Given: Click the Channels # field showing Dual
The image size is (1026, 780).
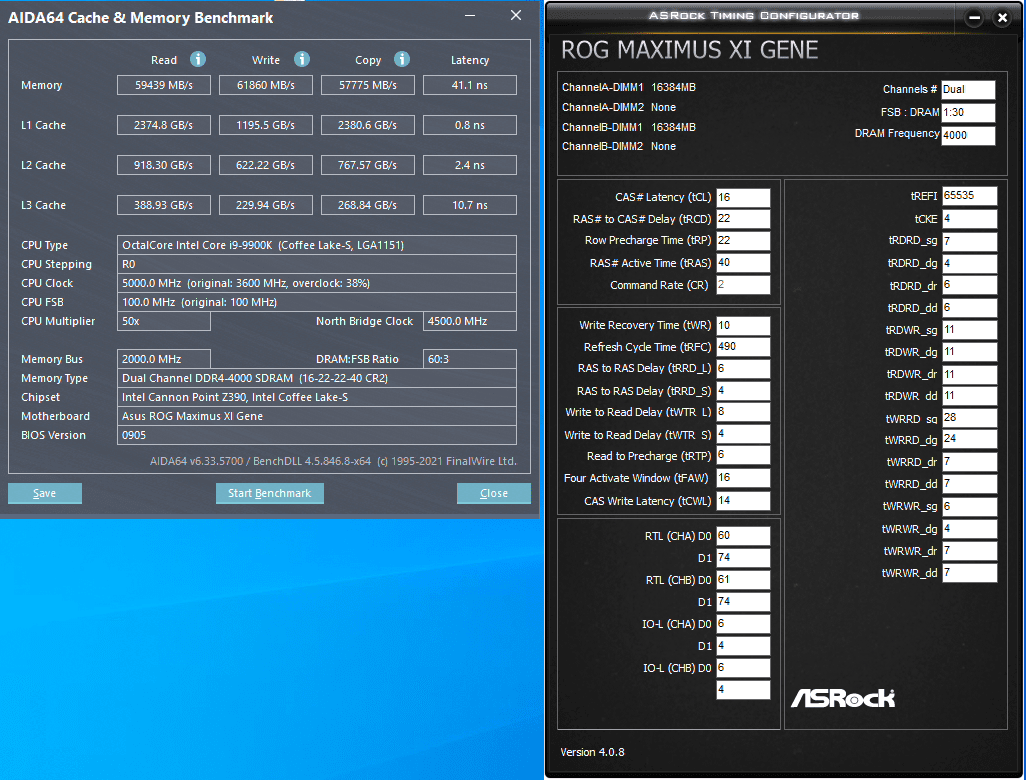Looking at the screenshot, I should click(x=968, y=90).
